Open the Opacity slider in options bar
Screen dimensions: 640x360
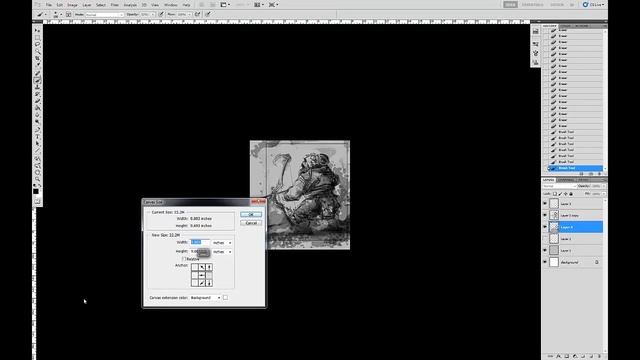click(x=153, y=14)
